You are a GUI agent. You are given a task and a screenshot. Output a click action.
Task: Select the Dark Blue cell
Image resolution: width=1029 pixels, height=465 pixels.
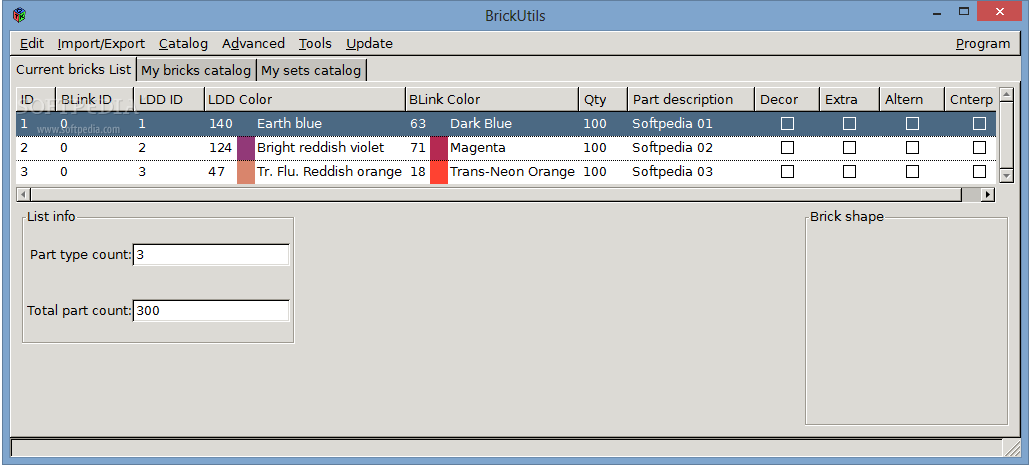point(481,123)
